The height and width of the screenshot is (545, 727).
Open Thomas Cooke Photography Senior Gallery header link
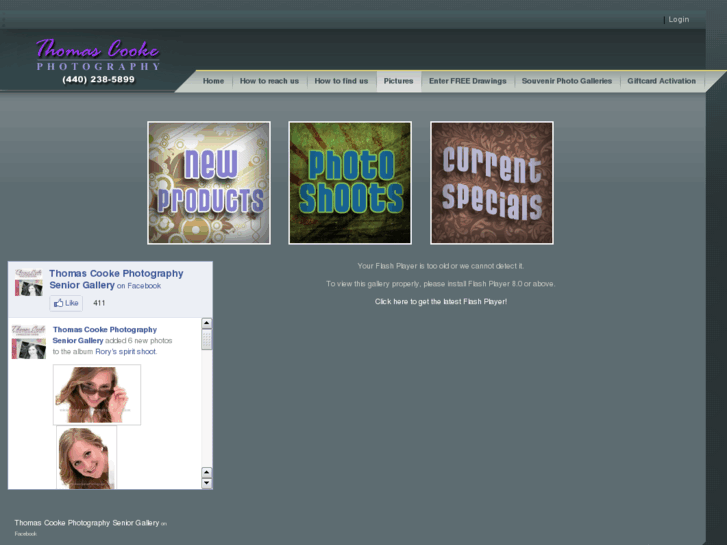(116, 279)
